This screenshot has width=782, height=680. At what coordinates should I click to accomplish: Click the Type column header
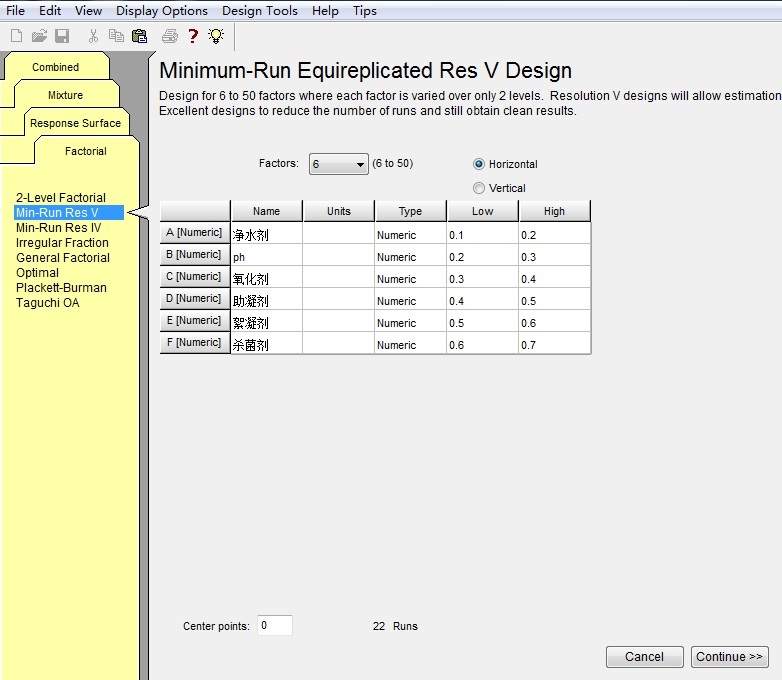point(410,211)
